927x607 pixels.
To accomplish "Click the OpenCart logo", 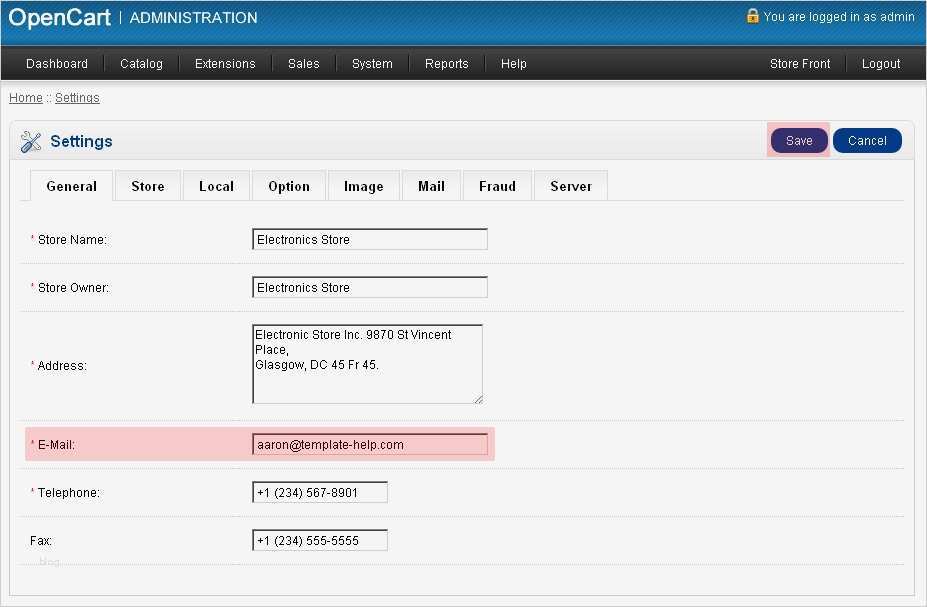I will pyautogui.click(x=59, y=17).
